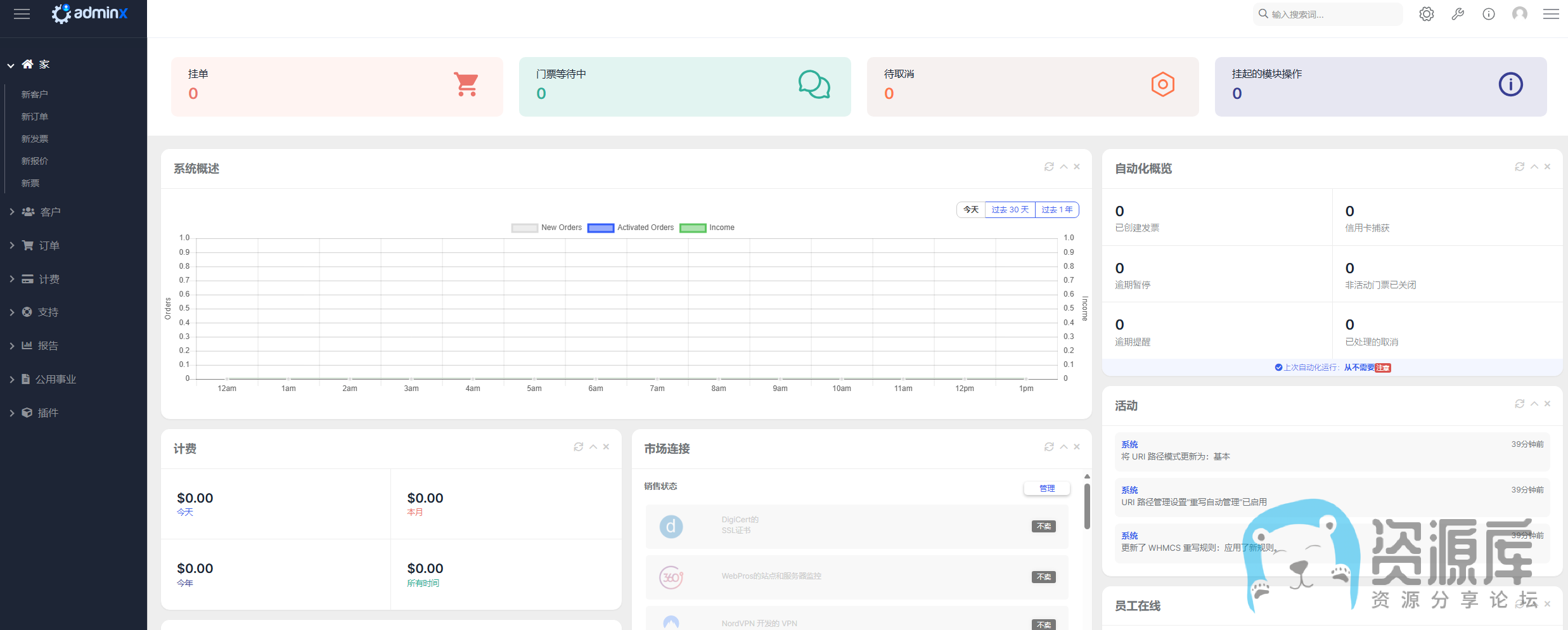Toggle Activated Orders legend swatch

tap(601, 228)
